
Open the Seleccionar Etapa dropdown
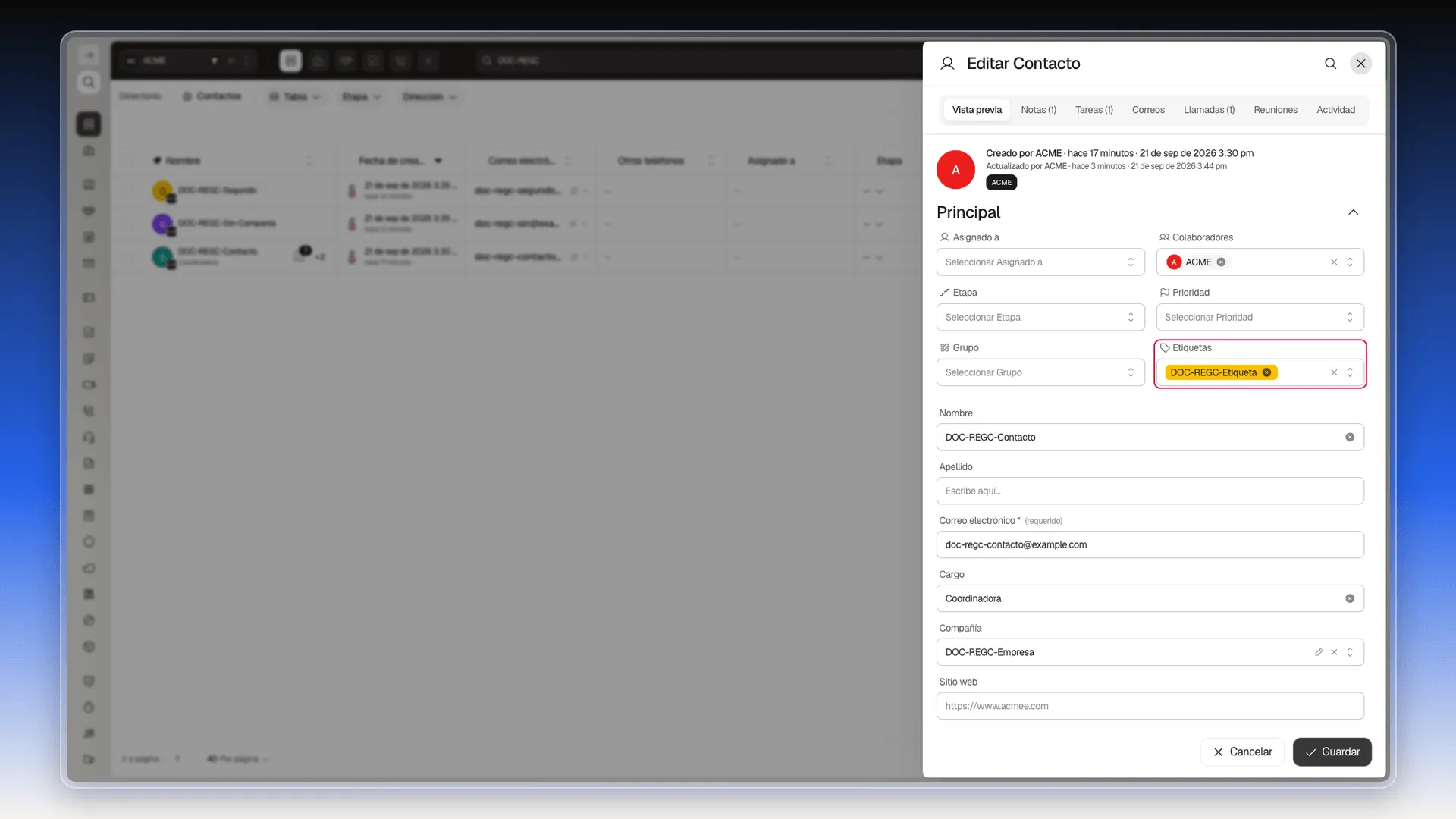pos(1040,318)
